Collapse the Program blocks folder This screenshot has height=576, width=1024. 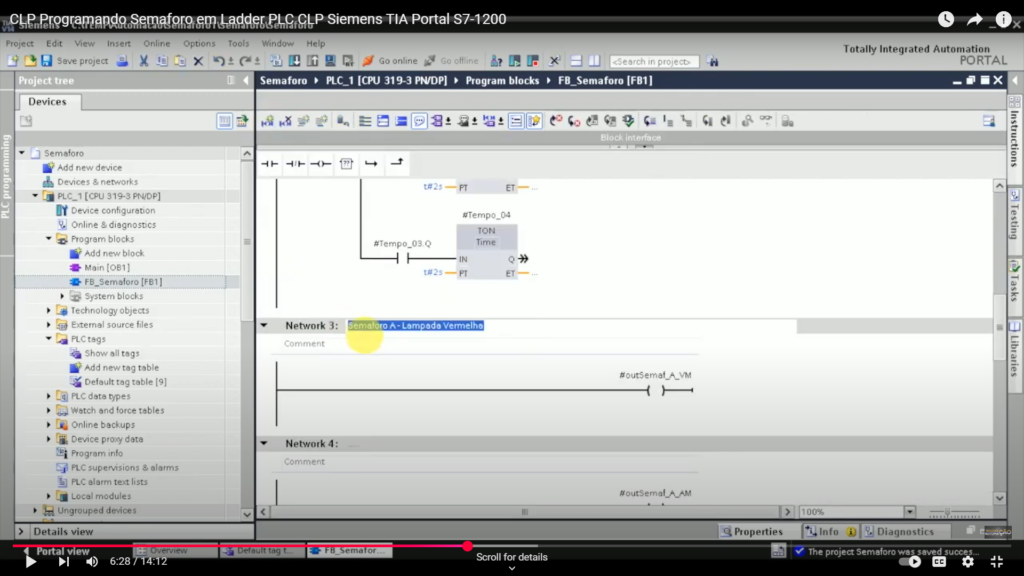49,239
